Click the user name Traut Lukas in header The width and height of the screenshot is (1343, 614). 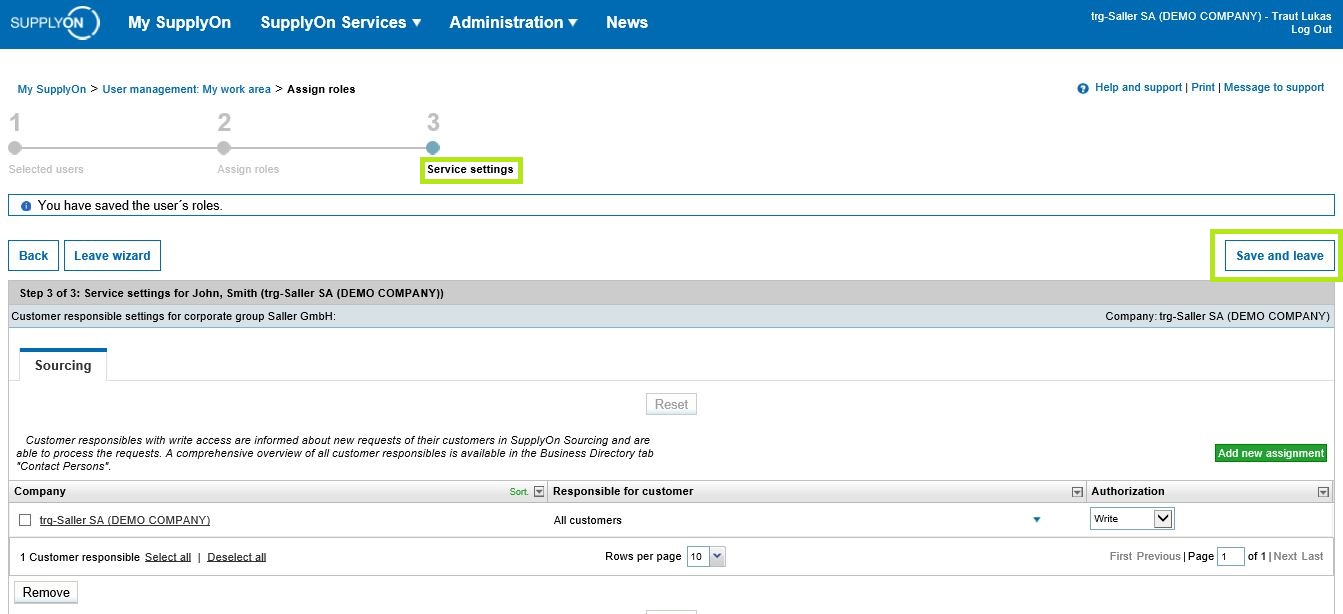click(x=1302, y=17)
